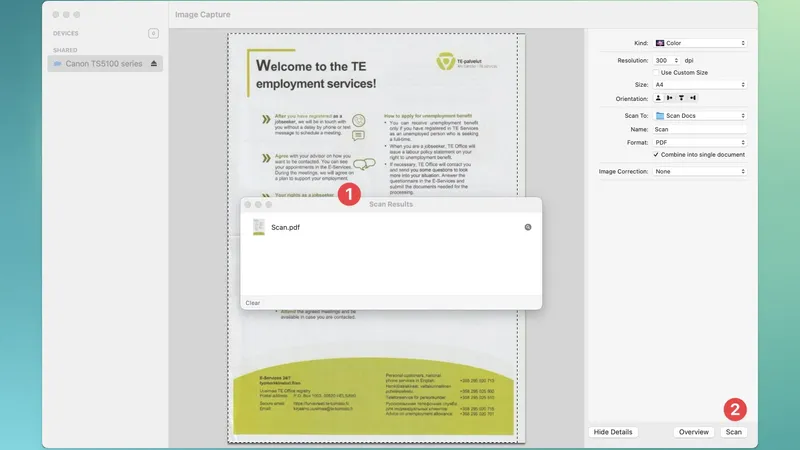Select the second orientation icon
Image resolution: width=800 pixels, height=450 pixels.
tap(670, 98)
